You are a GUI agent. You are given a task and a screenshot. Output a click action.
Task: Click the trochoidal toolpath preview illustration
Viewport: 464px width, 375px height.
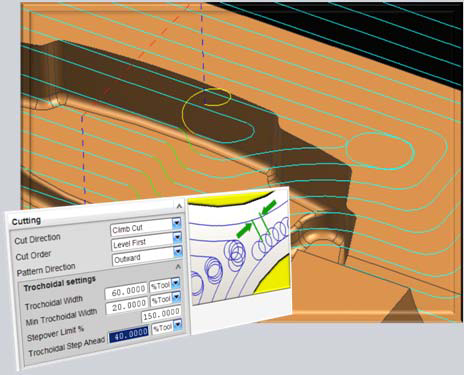(238, 248)
